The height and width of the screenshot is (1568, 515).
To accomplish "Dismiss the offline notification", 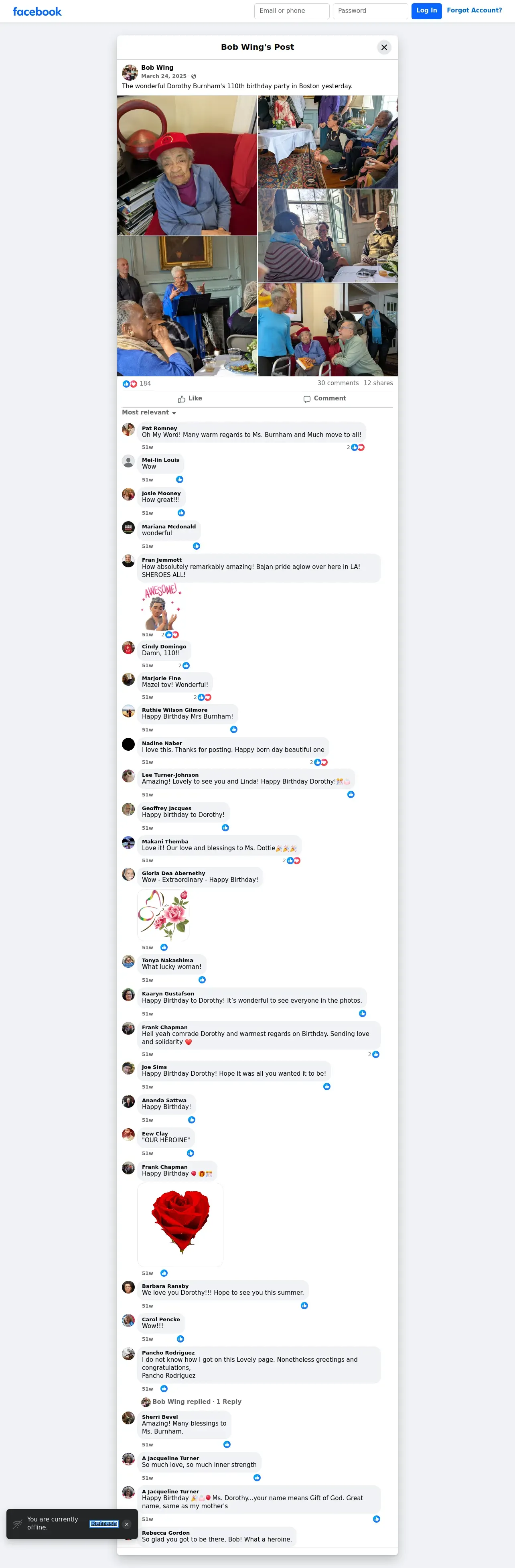I will click(127, 1524).
